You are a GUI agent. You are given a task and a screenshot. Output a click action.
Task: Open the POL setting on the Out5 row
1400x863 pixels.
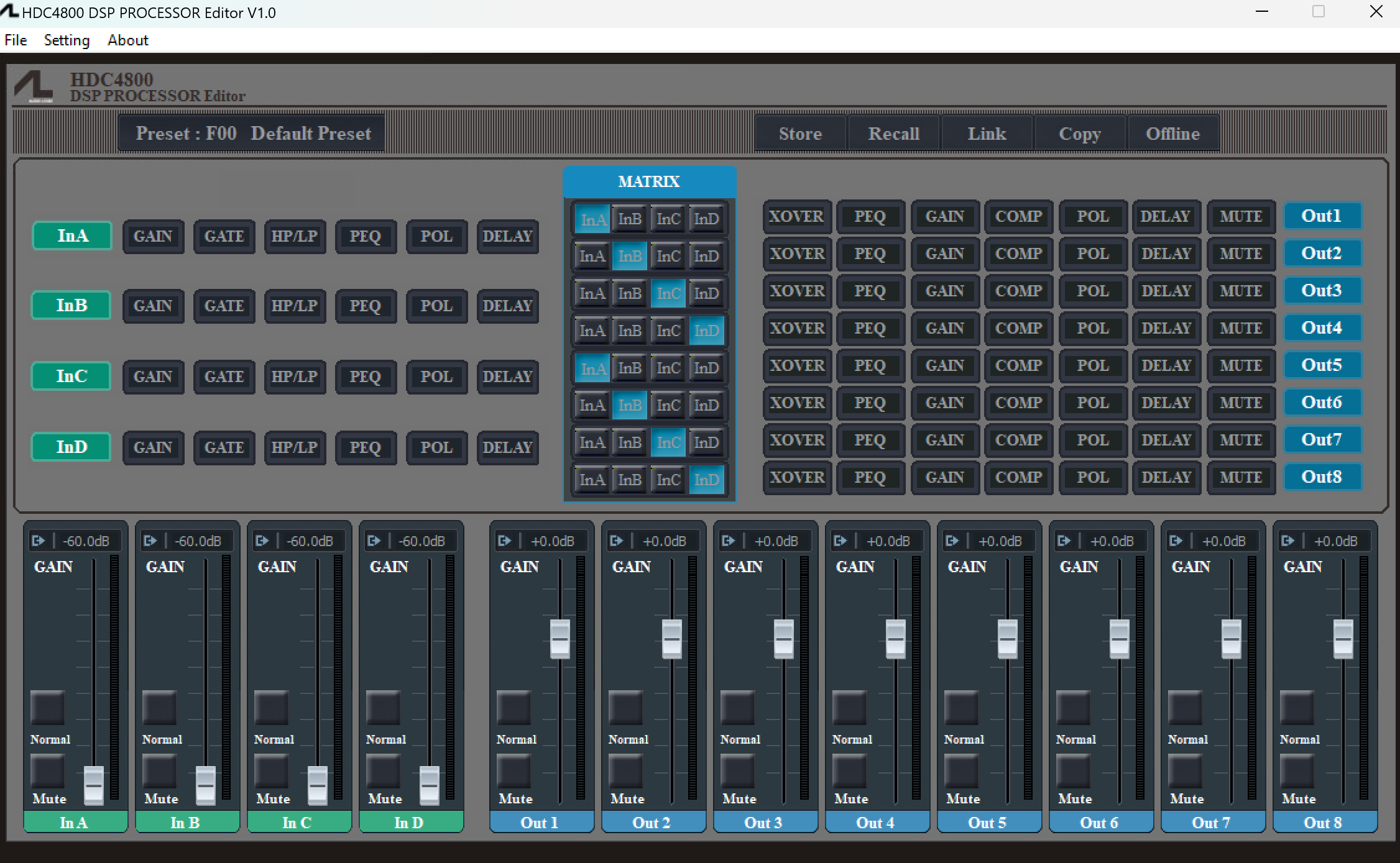click(1092, 365)
